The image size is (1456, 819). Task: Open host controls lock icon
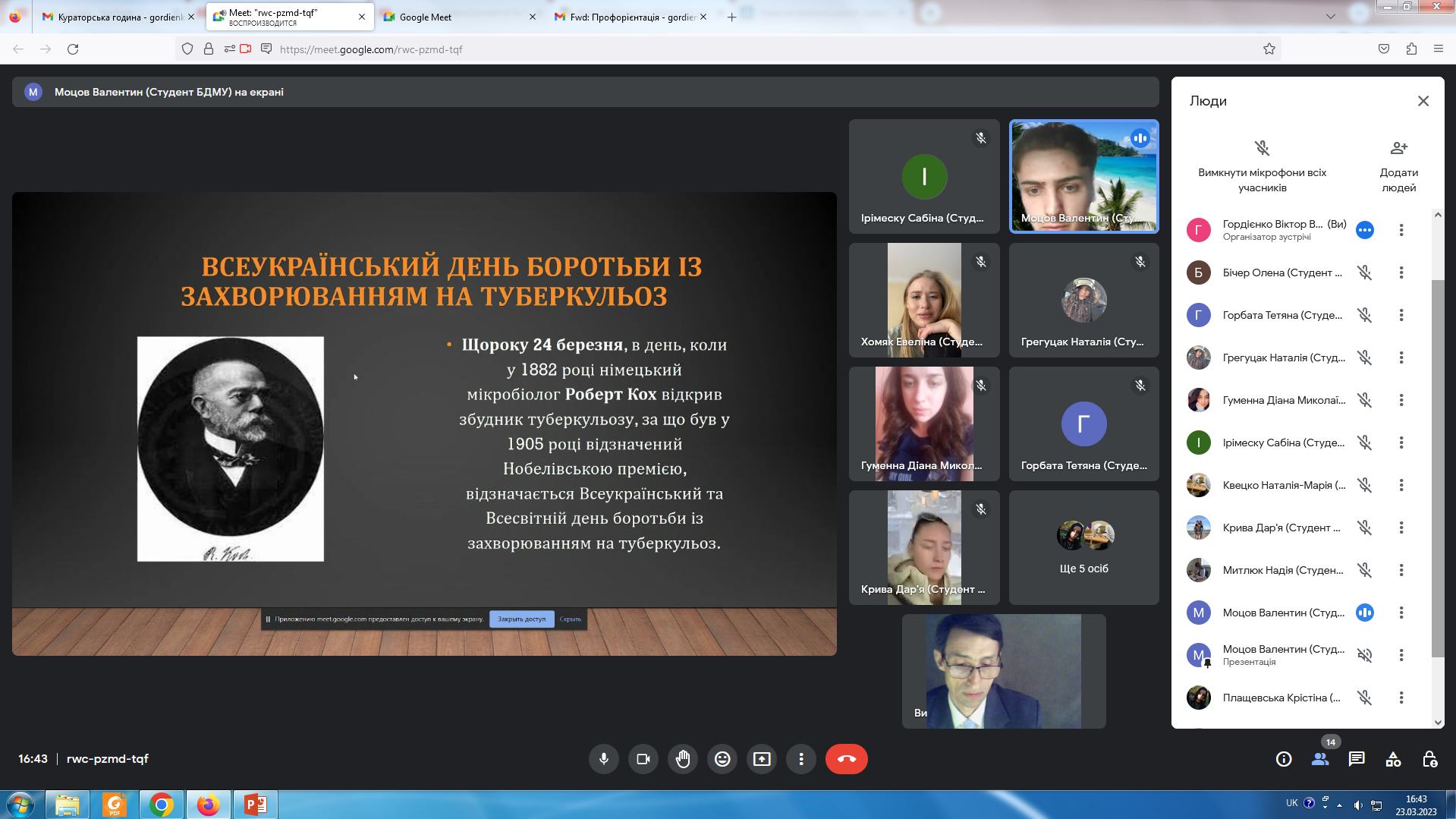coord(1429,759)
